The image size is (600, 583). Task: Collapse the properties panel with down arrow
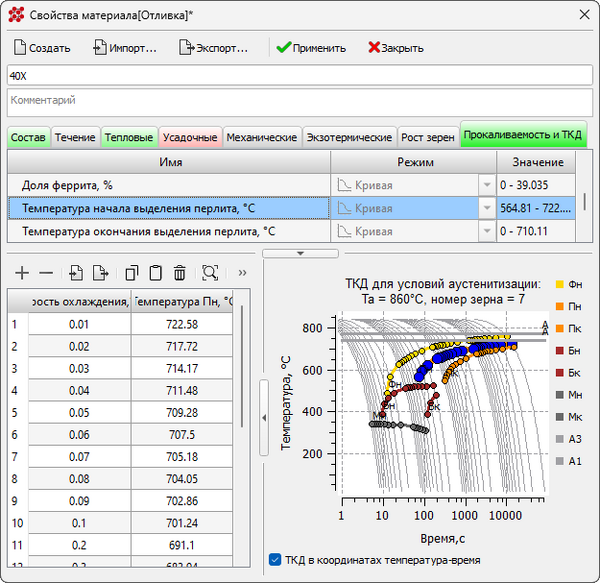click(300, 253)
